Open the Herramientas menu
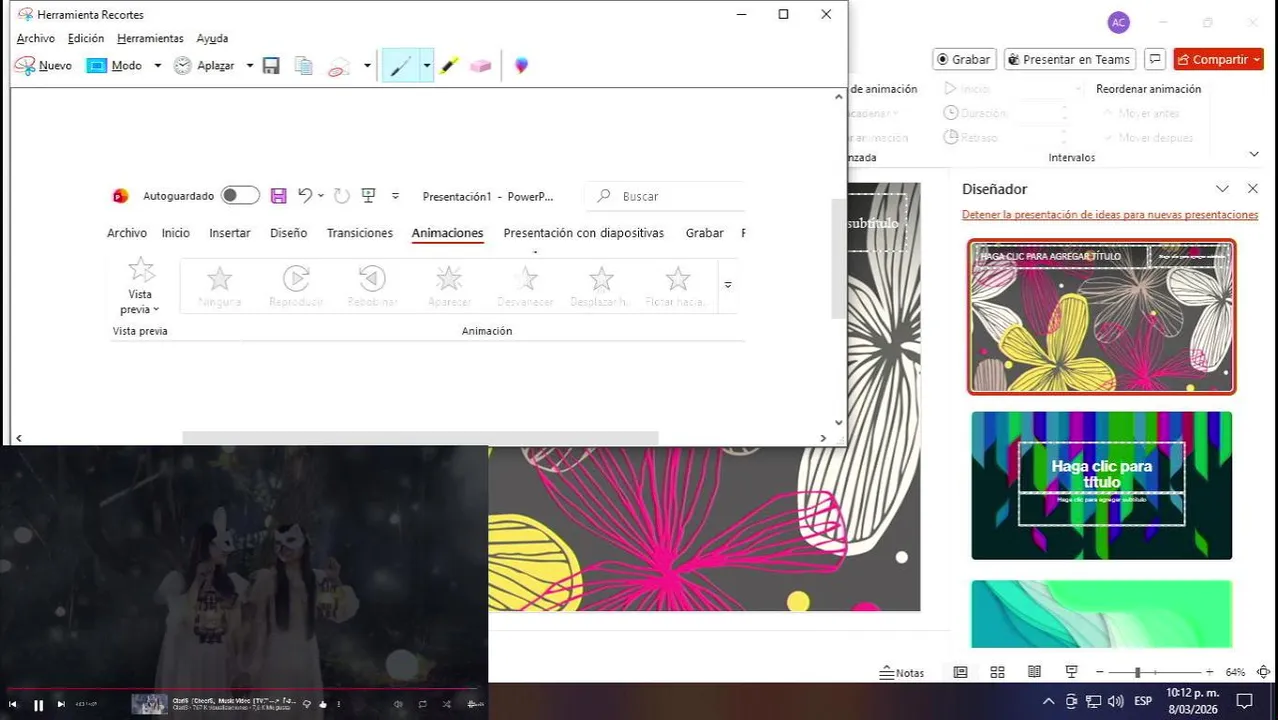This screenshot has height=720, width=1278. click(150, 38)
